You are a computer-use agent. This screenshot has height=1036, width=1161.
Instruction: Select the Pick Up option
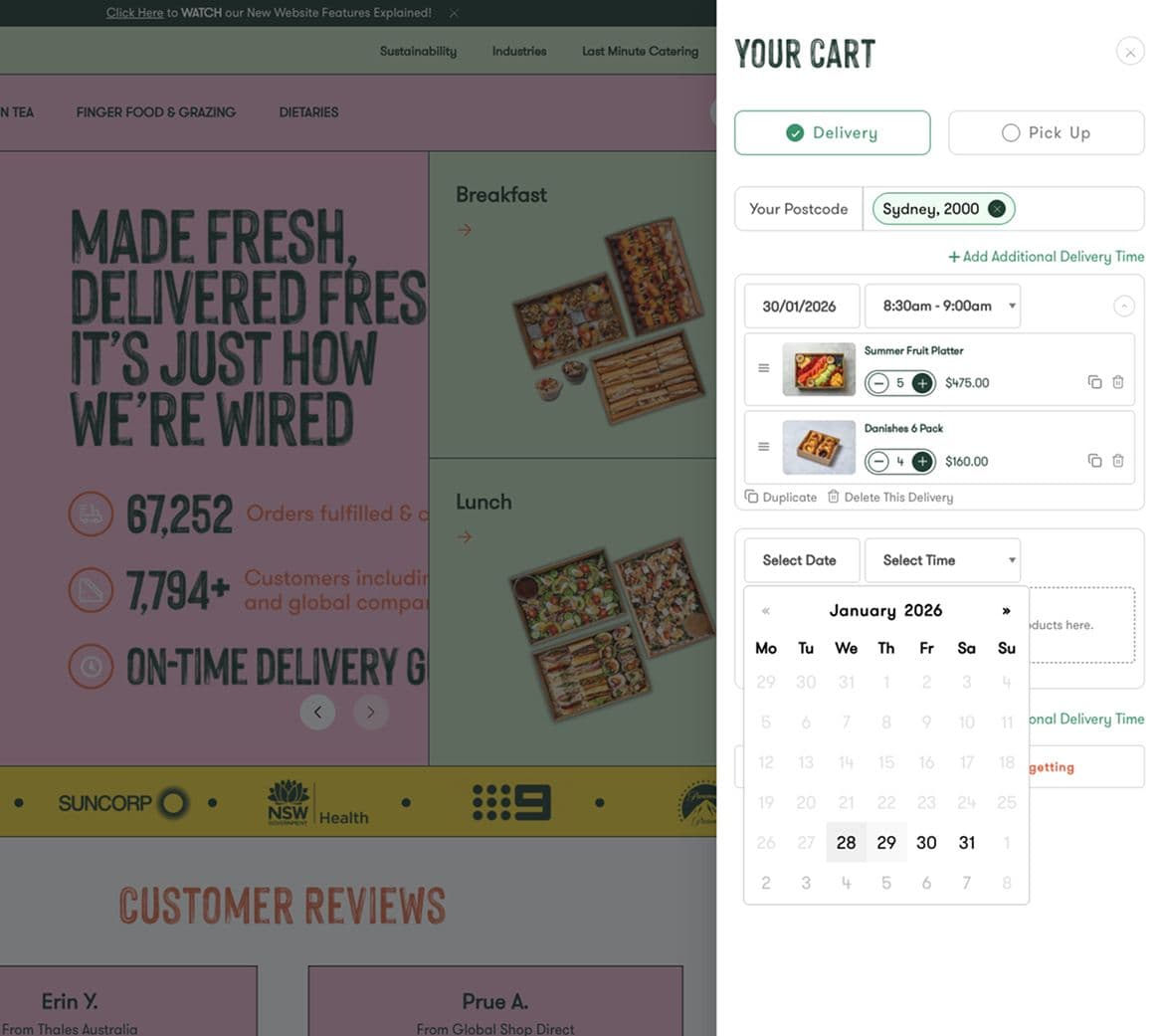point(1046,131)
